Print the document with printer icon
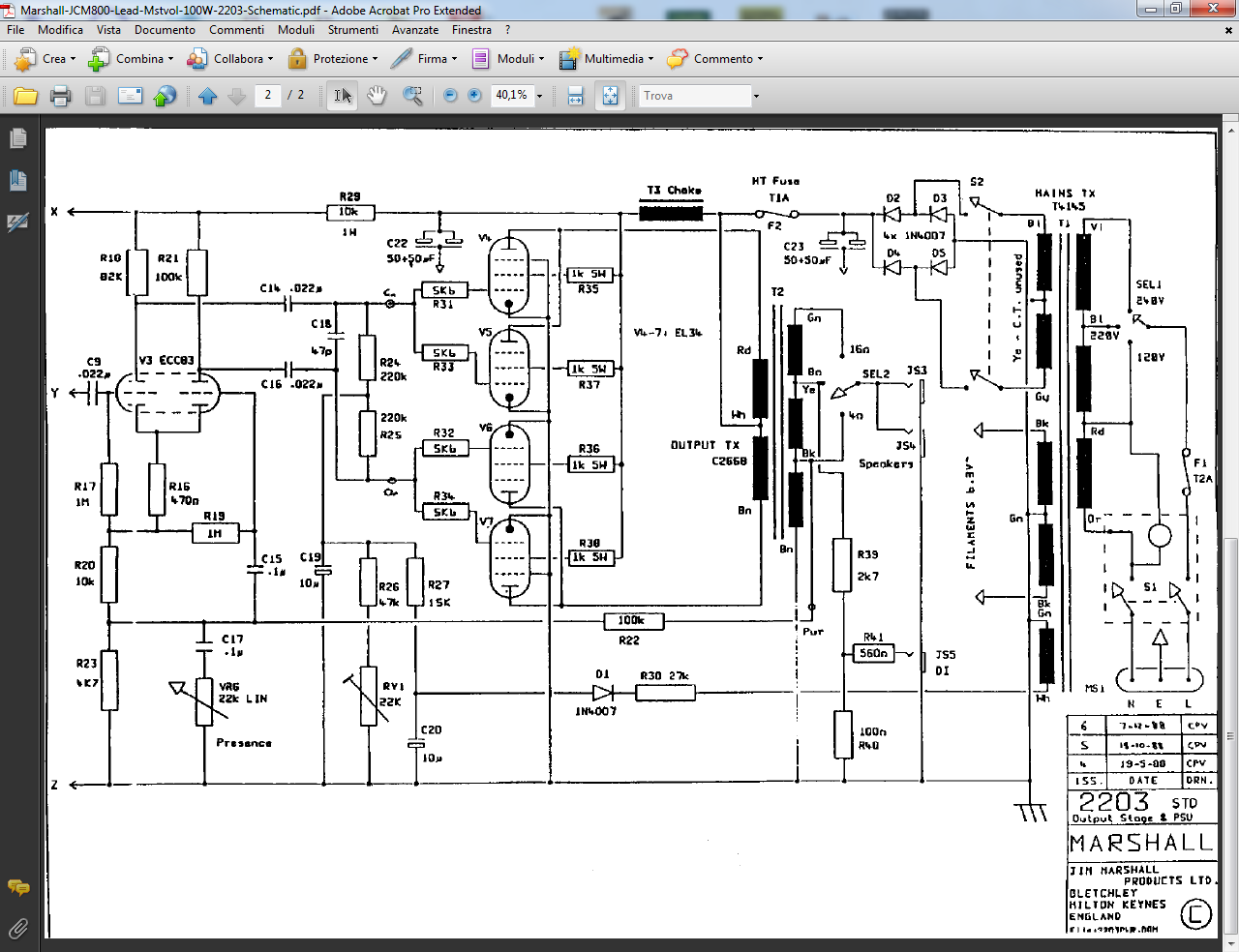The image size is (1239, 952). (60, 96)
